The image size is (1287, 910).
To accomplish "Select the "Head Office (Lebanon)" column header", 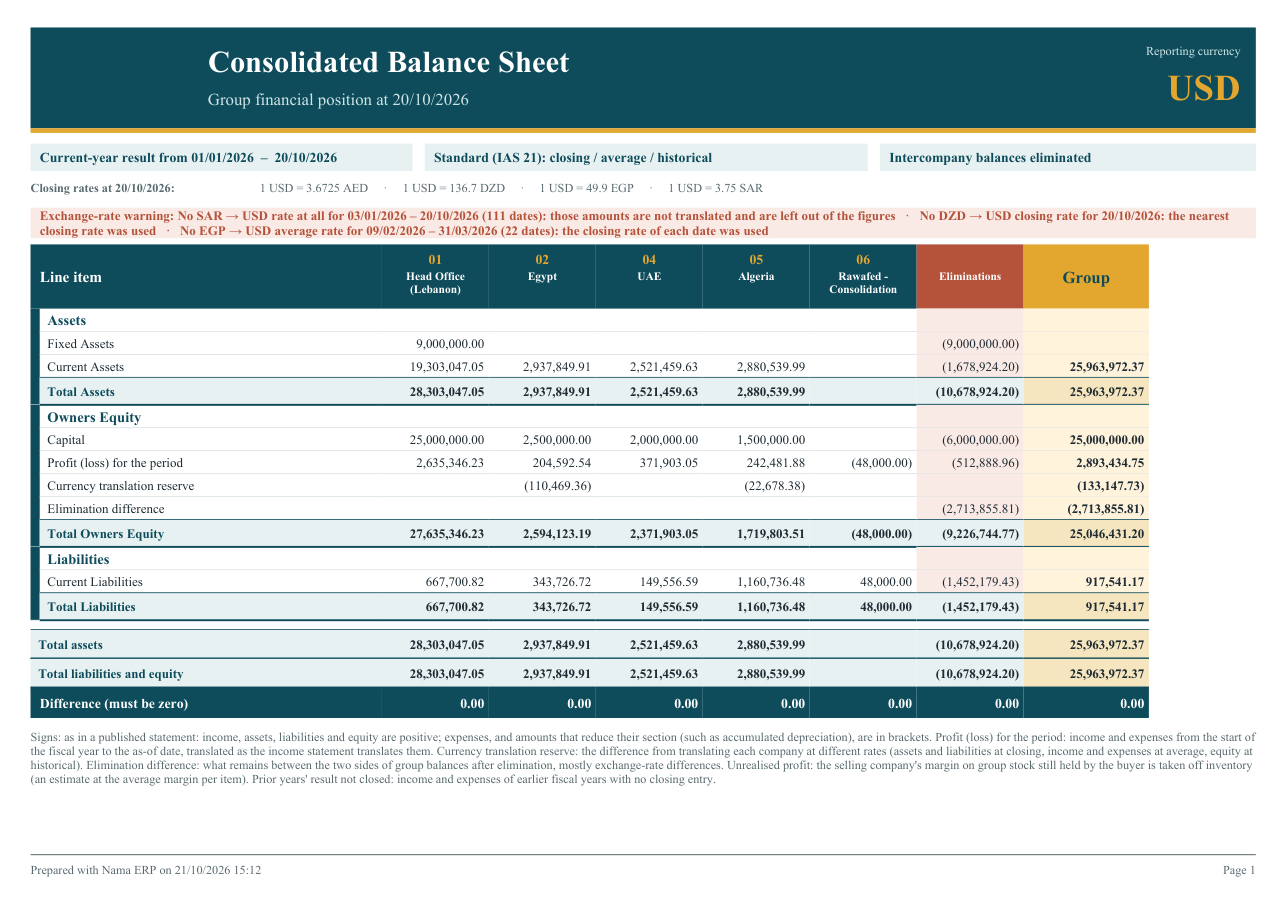I will point(435,276).
